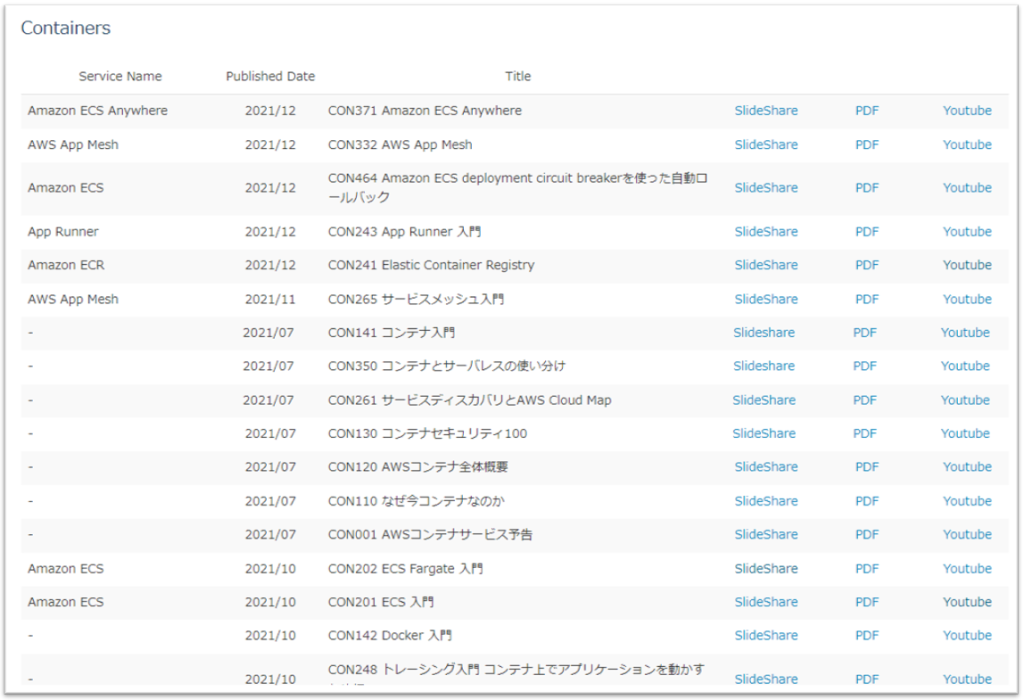Open SlideShare link for CON201 ECS row
The image size is (1024, 700).
(x=766, y=602)
